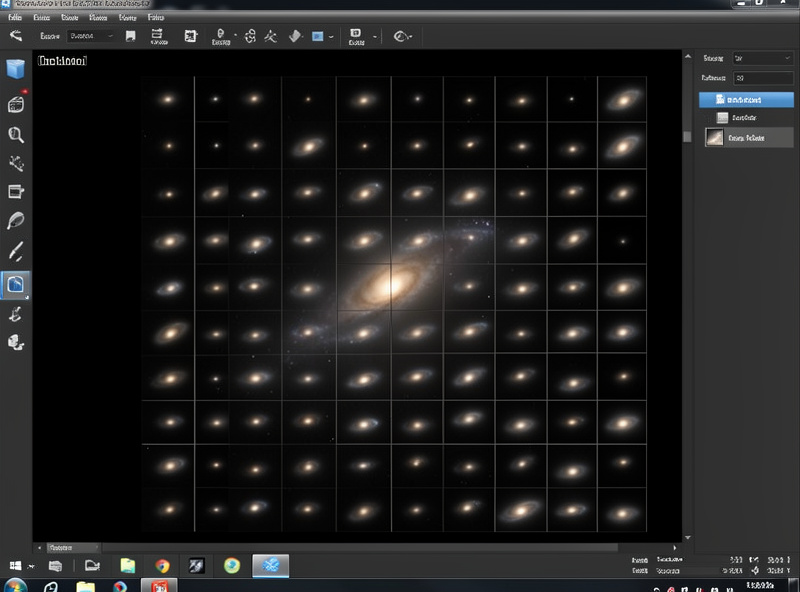Select the satellite wand tool in the left sidebar

pyautogui.click(x=16, y=164)
